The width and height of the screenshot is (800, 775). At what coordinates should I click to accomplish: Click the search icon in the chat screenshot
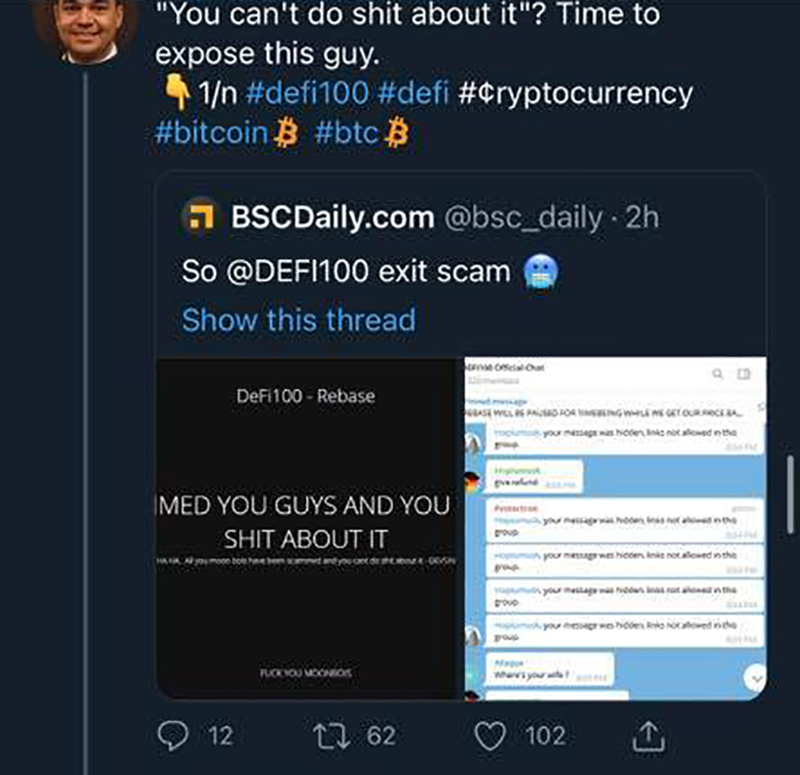pos(717,374)
